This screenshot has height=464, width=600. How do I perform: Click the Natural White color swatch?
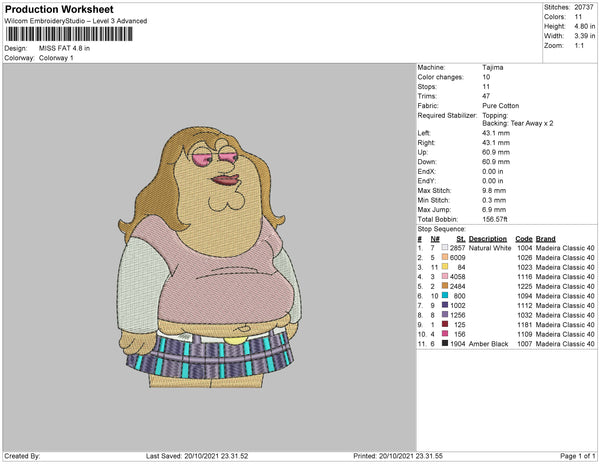[x=446, y=249]
